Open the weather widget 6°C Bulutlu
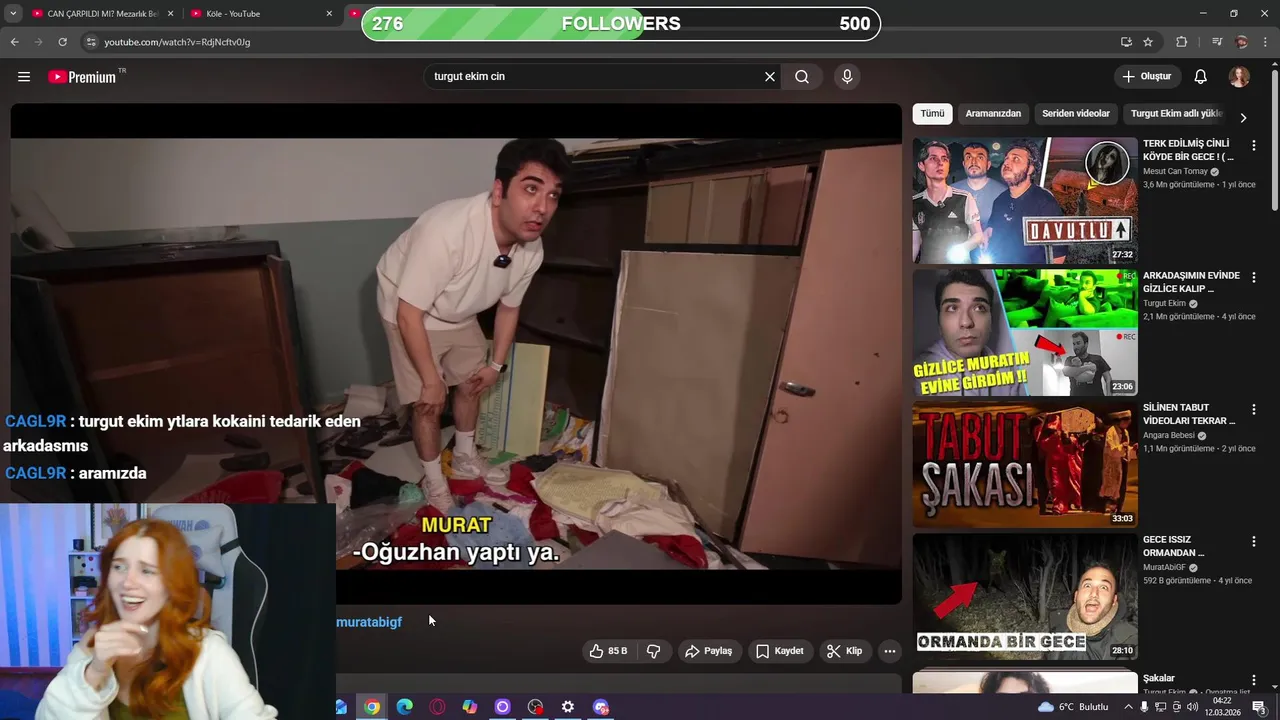The height and width of the screenshot is (720, 1280). point(1073,707)
